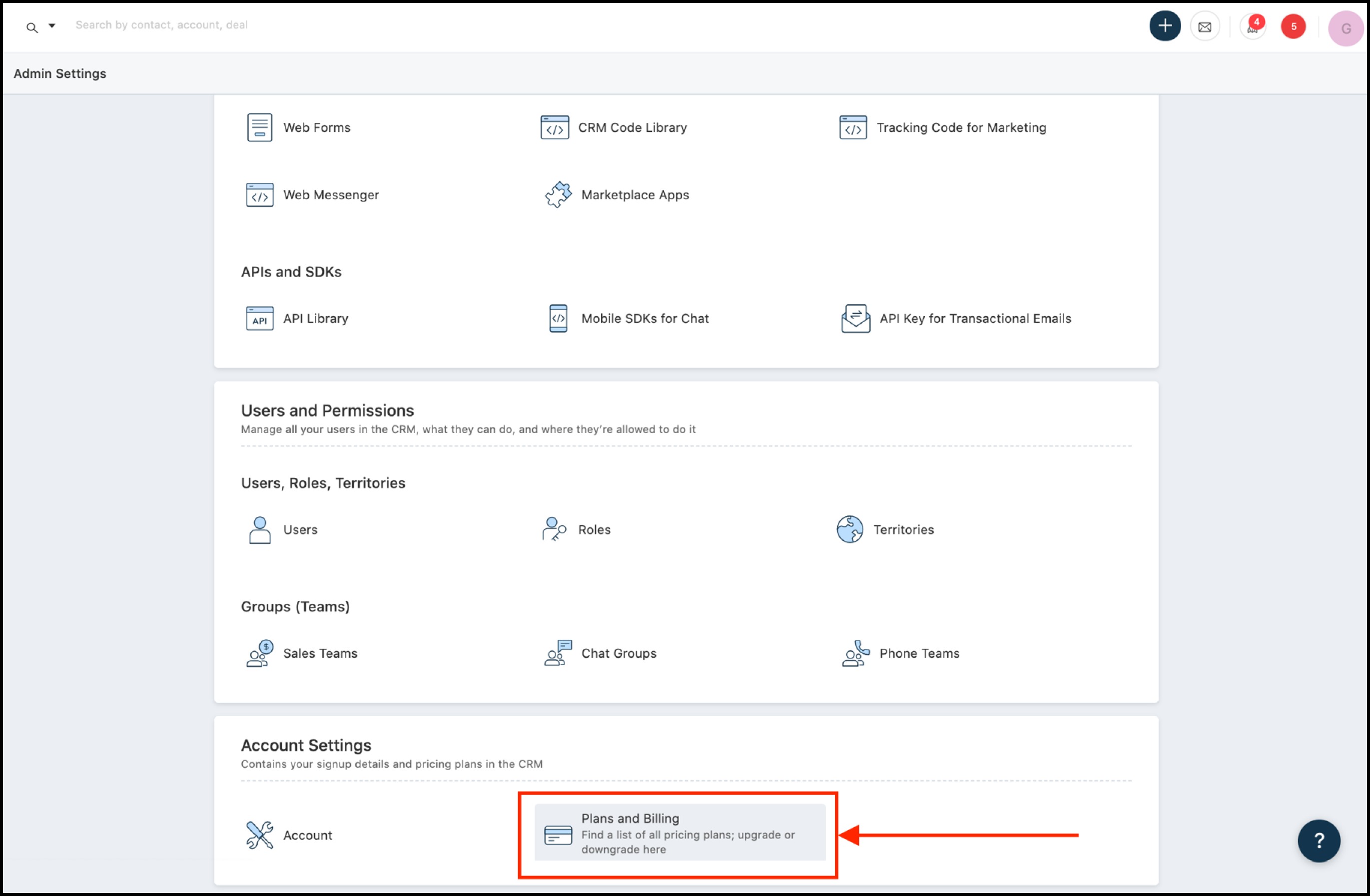1370x896 pixels.
Task: Click the Tracking Code for Marketing icon
Action: (x=852, y=127)
